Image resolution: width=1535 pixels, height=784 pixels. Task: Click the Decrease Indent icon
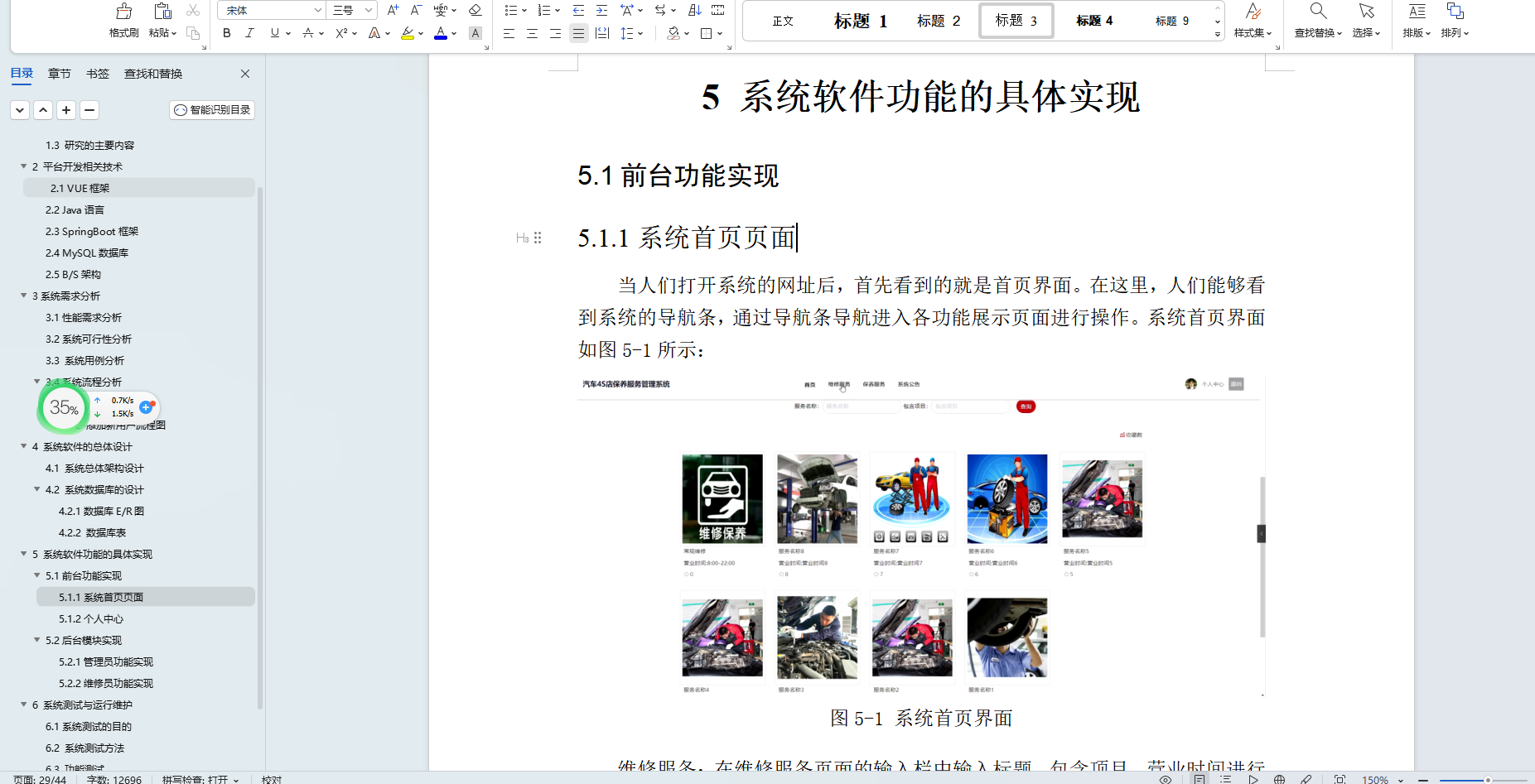pos(578,10)
